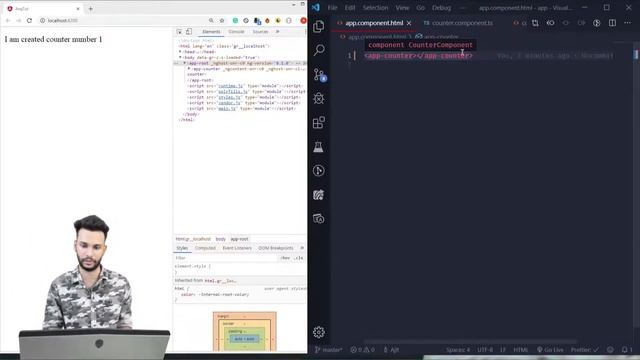Toggle the :hov element state panel
This screenshot has width=640, height=360.
tap(285, 258)
